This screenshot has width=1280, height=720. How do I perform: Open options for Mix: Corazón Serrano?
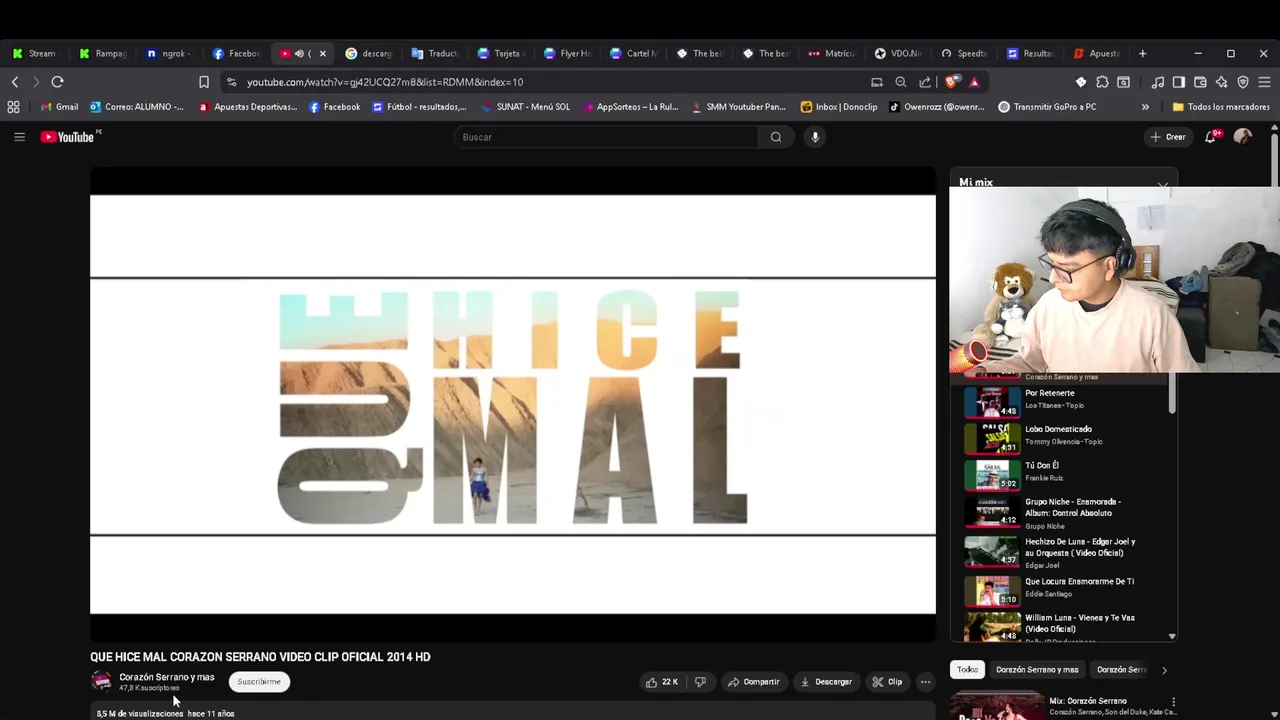[x=1173, y=702]
